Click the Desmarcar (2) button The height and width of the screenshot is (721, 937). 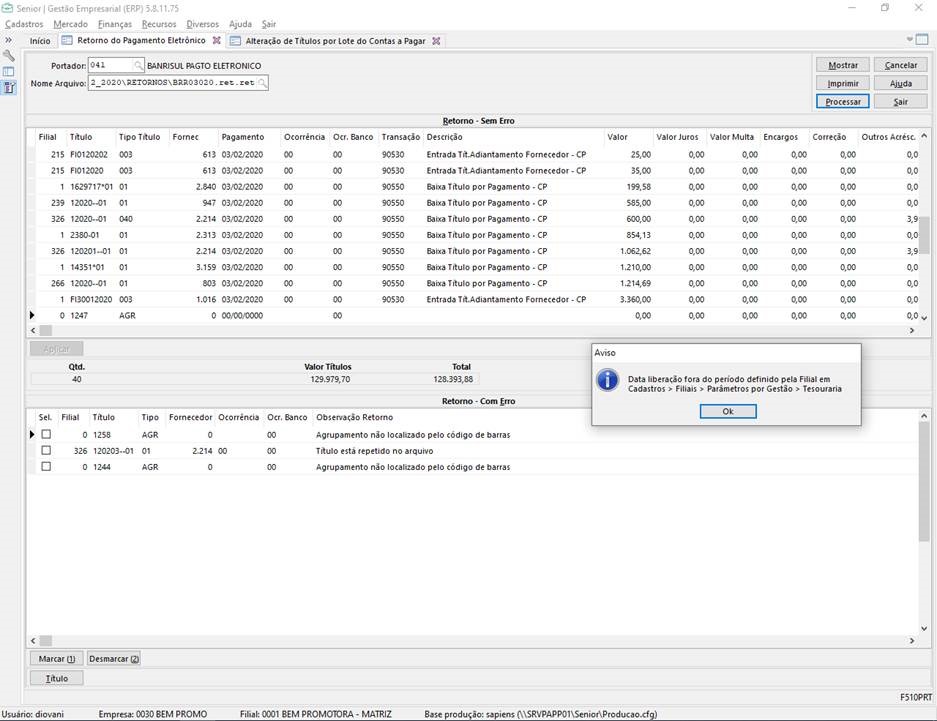point(114,658)
